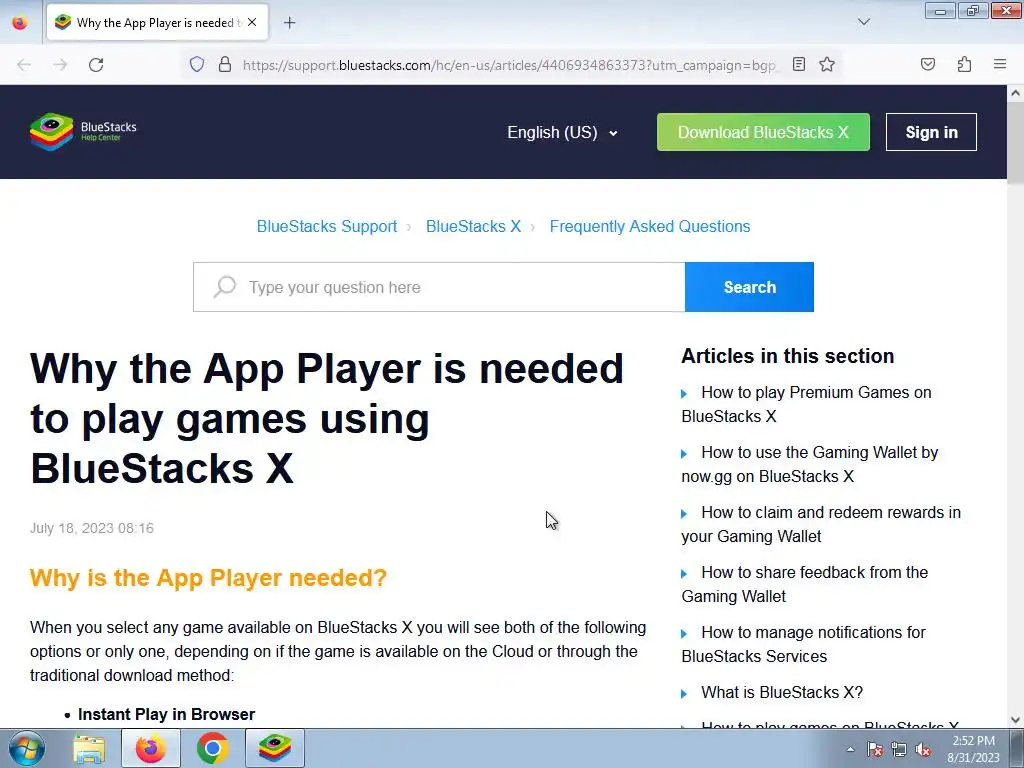Open 'How to share feedback' article link
The width and height of the screenshot is (1024, 768).
805,584
